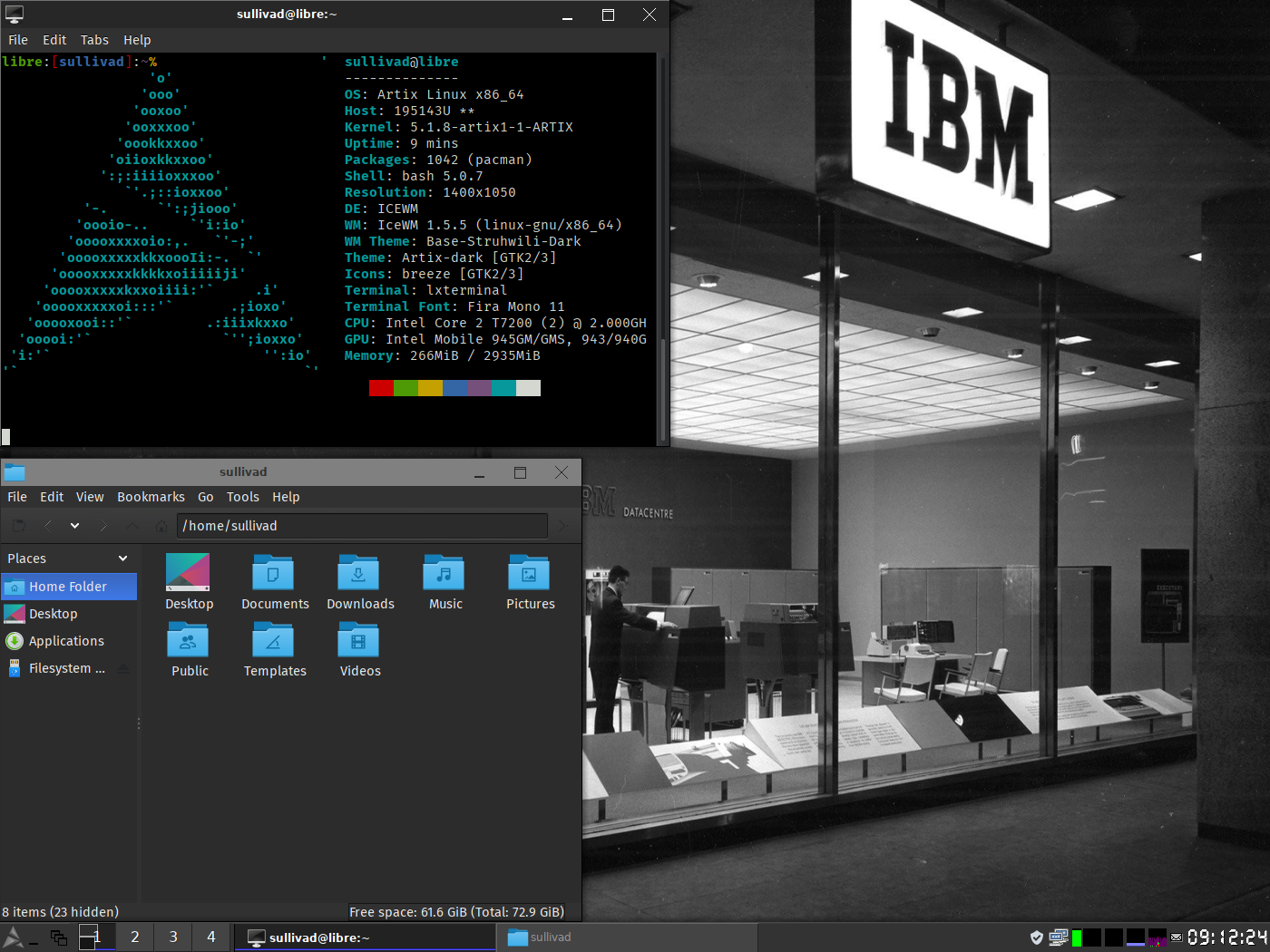
Task: Open the Desktop folder in file view
Action: pos(189,582)
